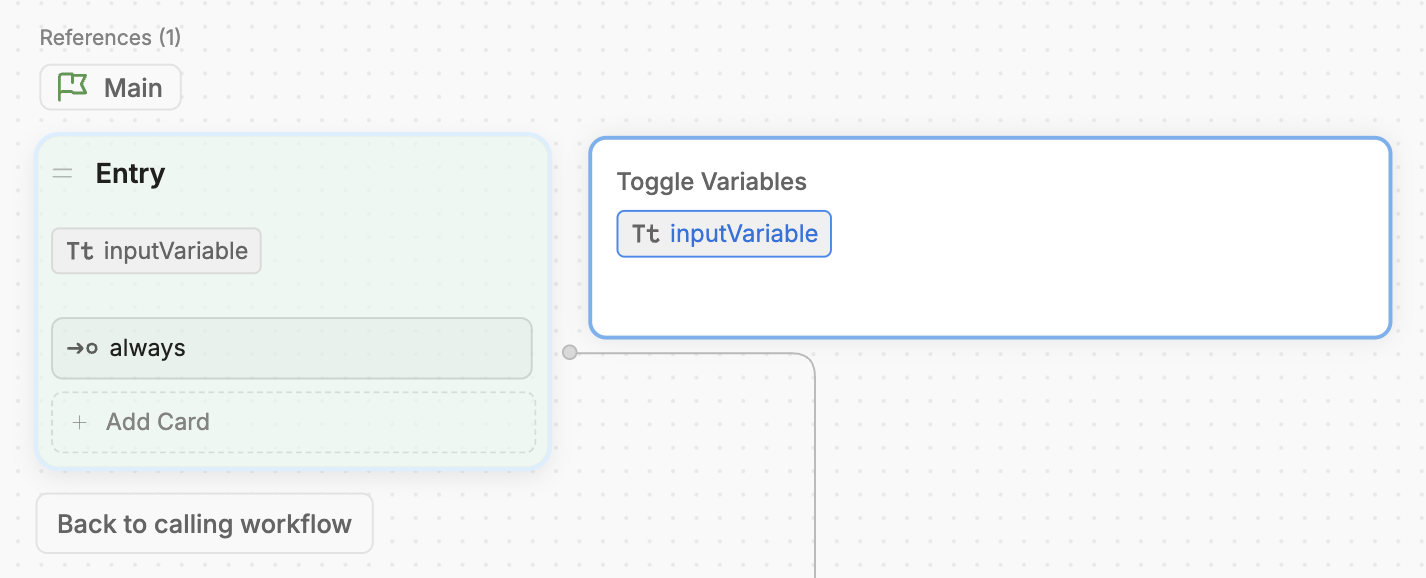Image resolution: width=1426 pixels, height=578 pixels.
Task: Click the always trigger to switch its condition
Action: pos(150,348)
